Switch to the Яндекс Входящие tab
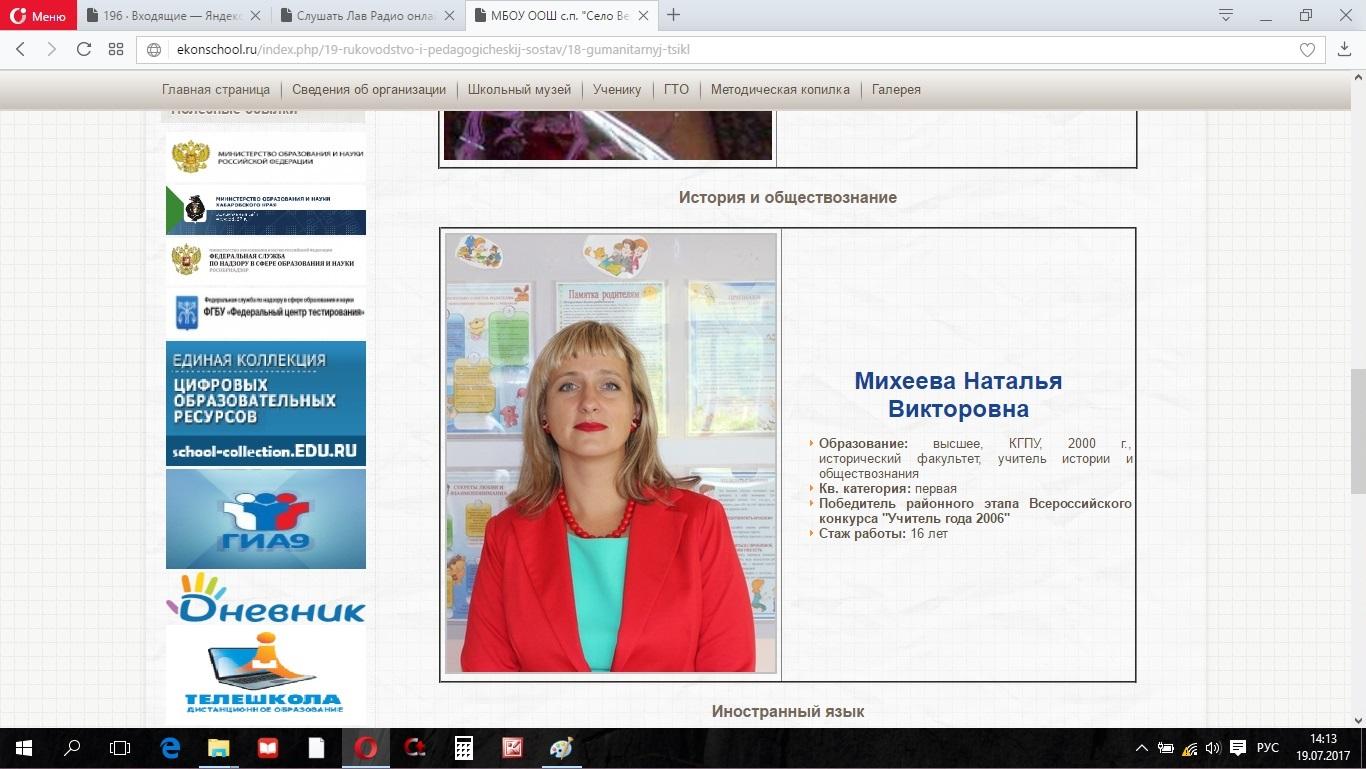The height and width of the screenshot is (769, 1366). click(173, 15)
